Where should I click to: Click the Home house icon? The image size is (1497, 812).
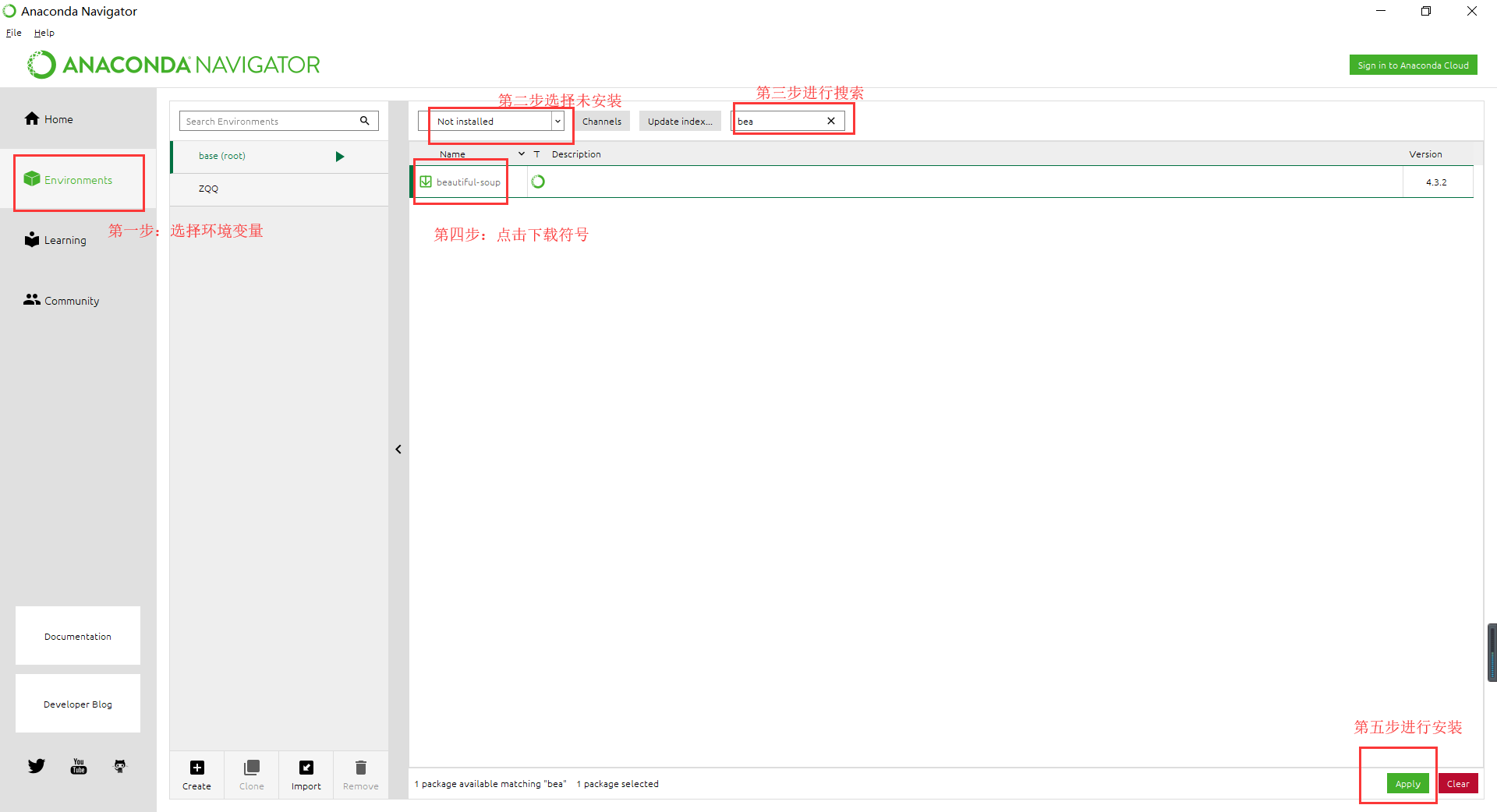click(x=32, y=118)
